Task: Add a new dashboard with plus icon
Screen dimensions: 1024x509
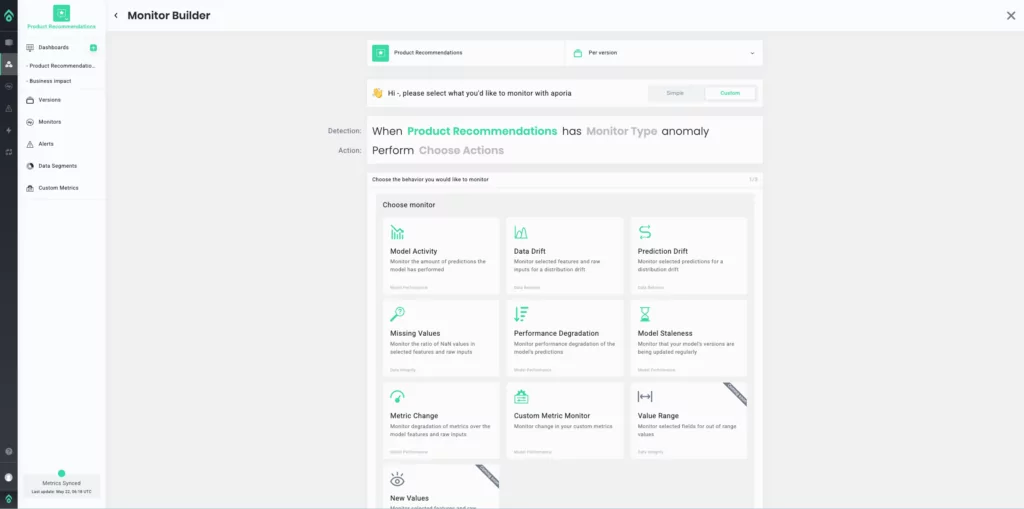Action: (93, 48)
